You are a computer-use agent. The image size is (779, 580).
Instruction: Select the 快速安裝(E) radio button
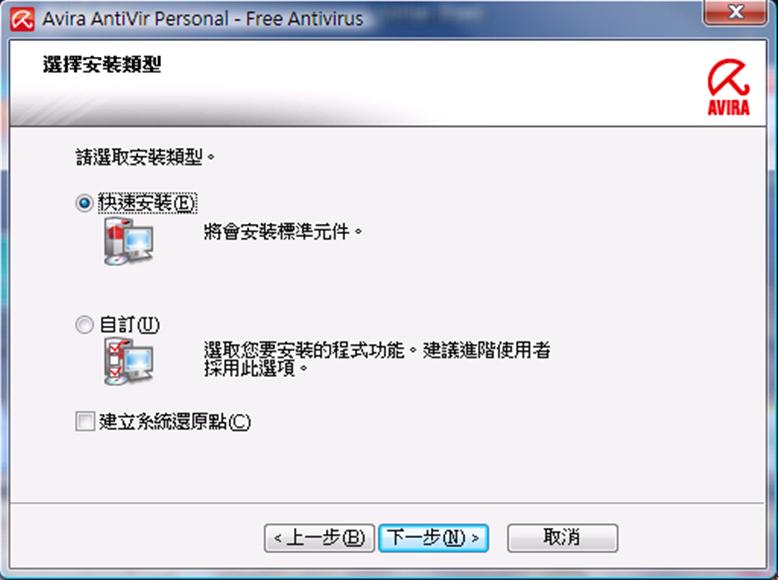pyautogui.click(x=84, y=203)
